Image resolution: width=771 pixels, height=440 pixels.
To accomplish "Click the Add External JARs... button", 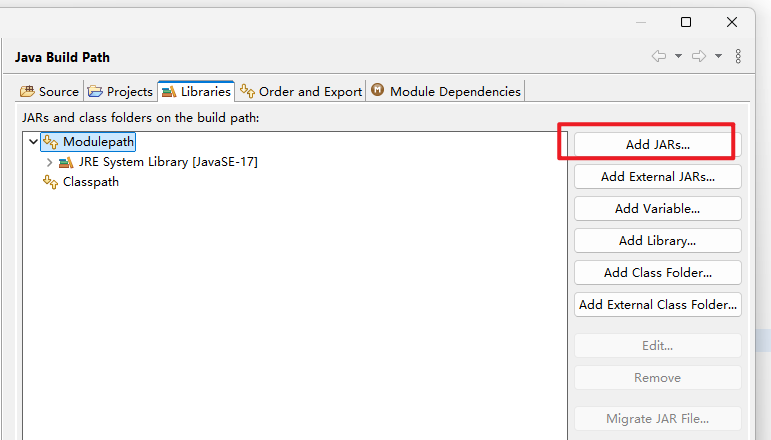I will tap(657, 176).
